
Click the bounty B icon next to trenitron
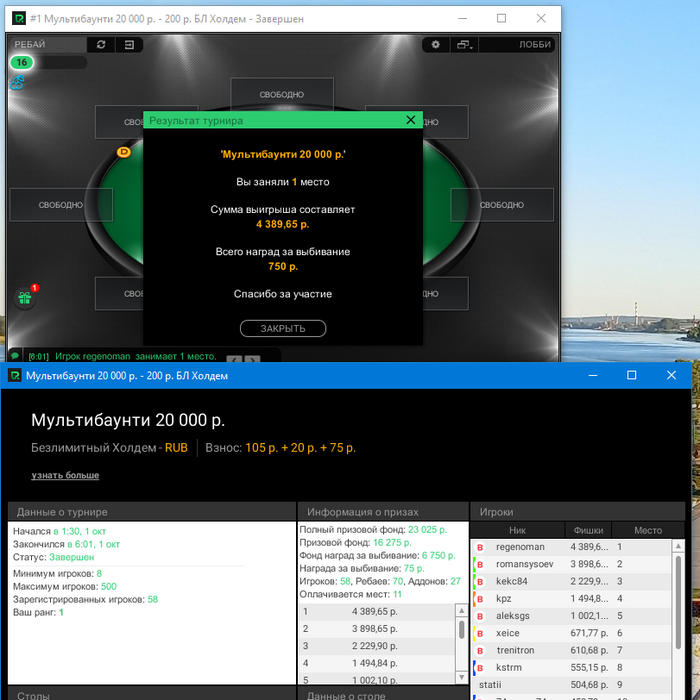pos(480,651)
